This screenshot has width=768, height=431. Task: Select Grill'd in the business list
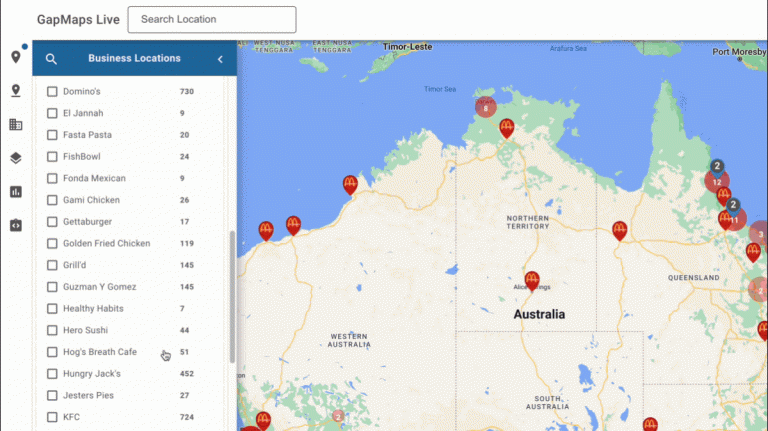click(79, 265)
